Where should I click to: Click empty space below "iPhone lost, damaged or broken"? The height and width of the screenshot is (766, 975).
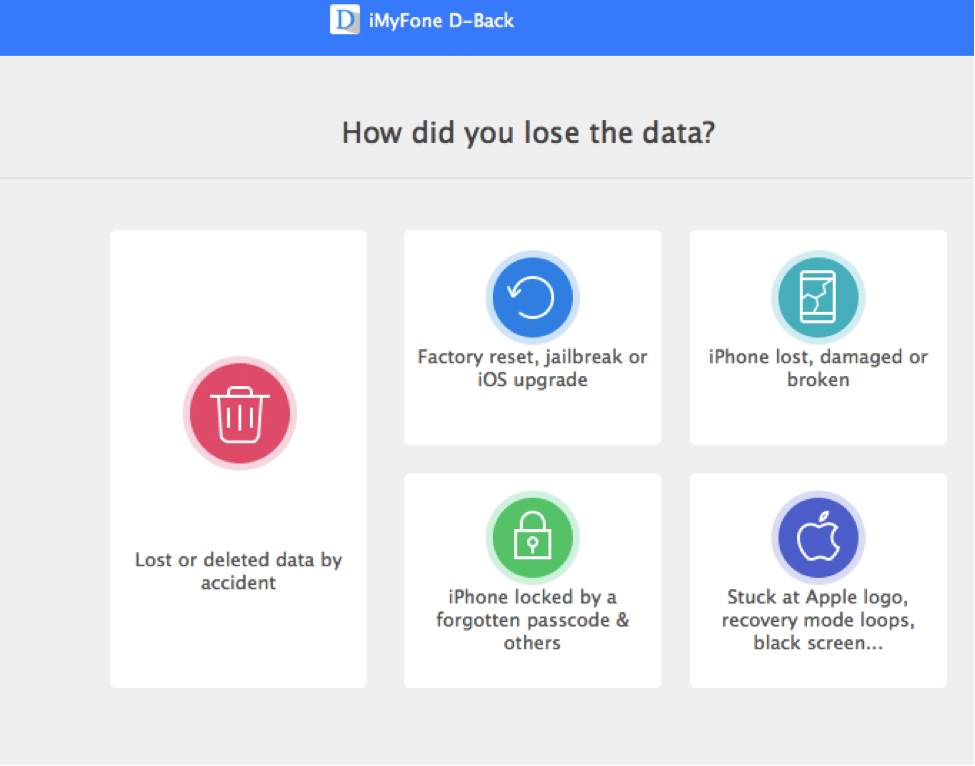tap(818, 417)
